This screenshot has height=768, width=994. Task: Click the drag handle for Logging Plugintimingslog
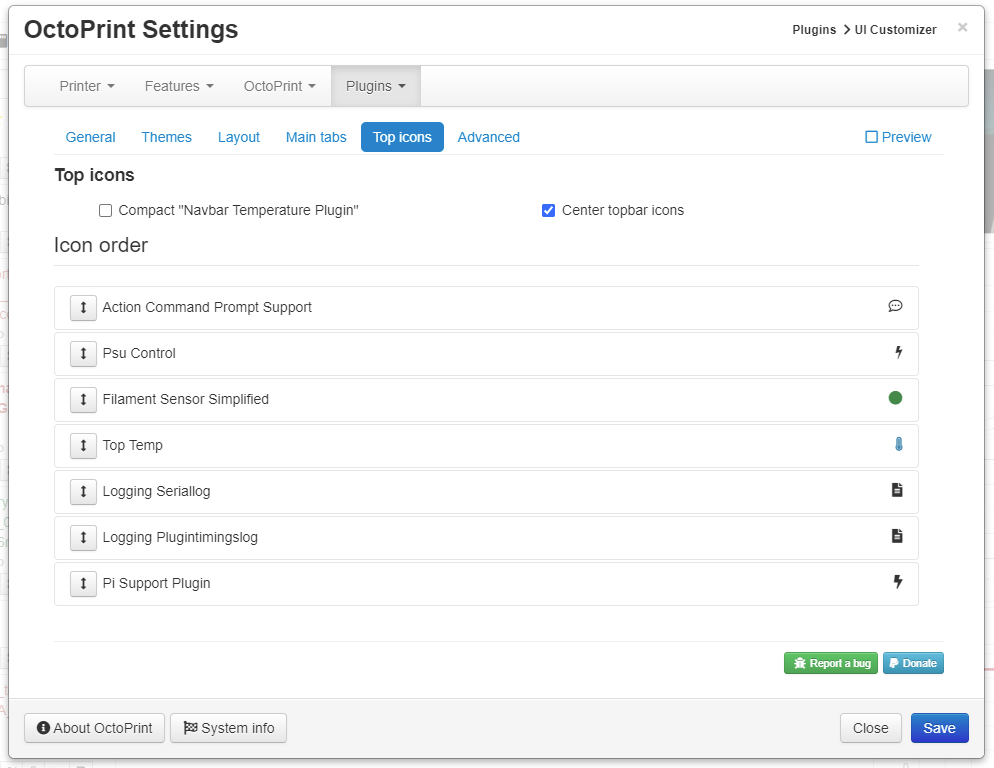83,538
